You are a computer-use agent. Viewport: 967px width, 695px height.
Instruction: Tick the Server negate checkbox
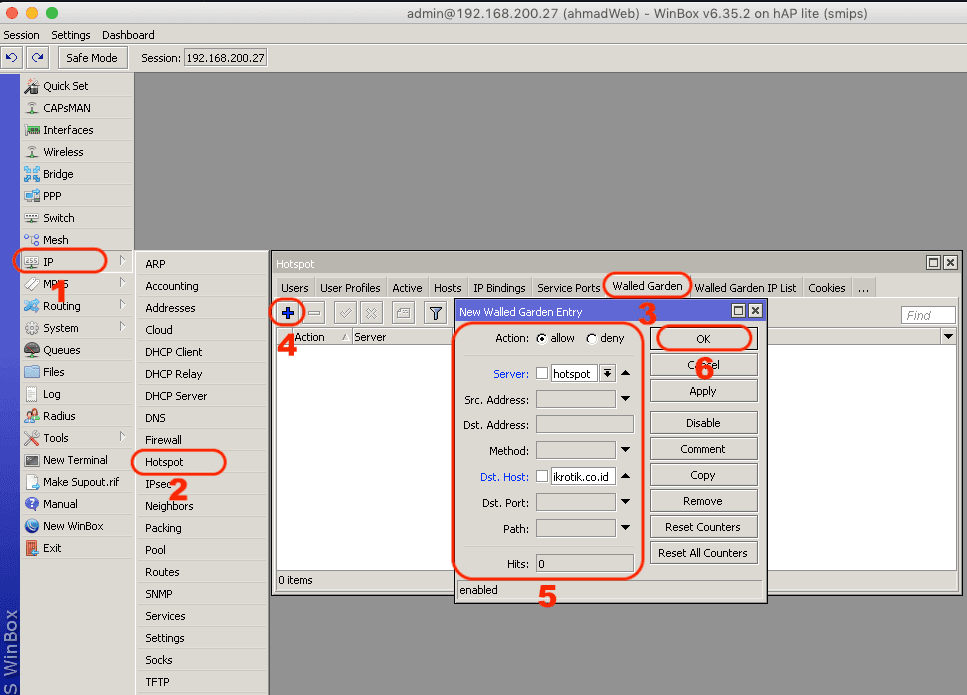541,373
